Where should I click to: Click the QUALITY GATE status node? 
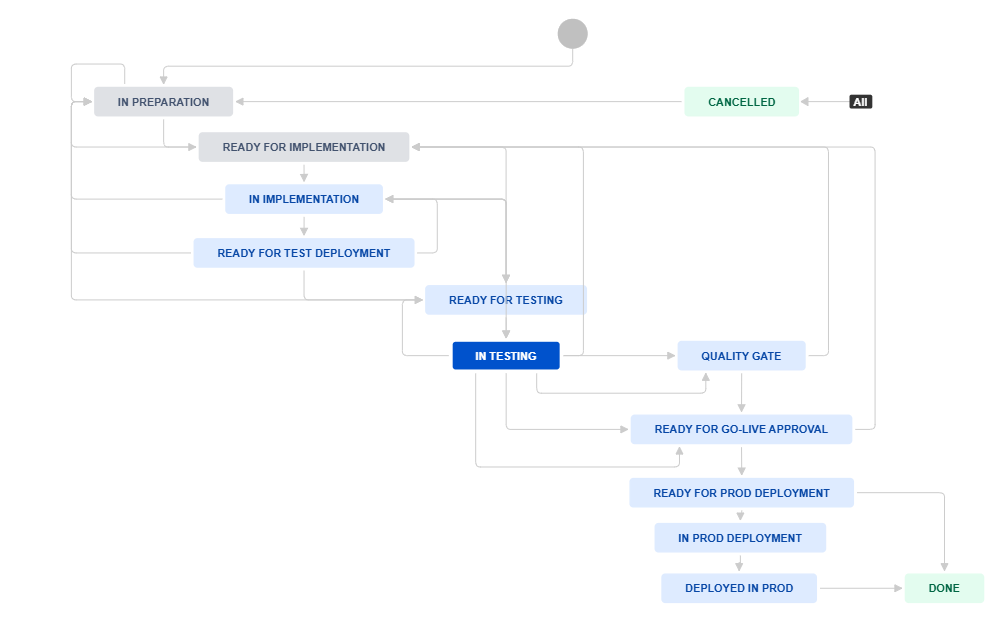point(741,356)
